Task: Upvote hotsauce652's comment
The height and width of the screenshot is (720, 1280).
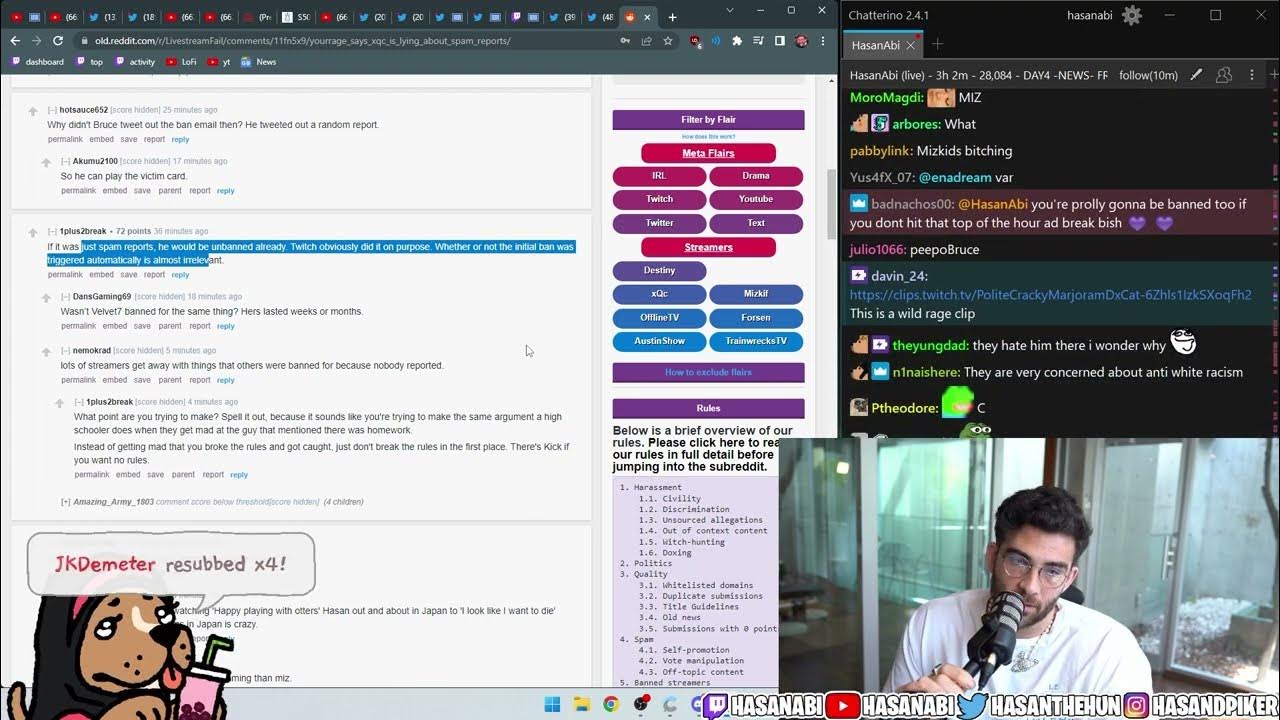Action: point(33,111)
